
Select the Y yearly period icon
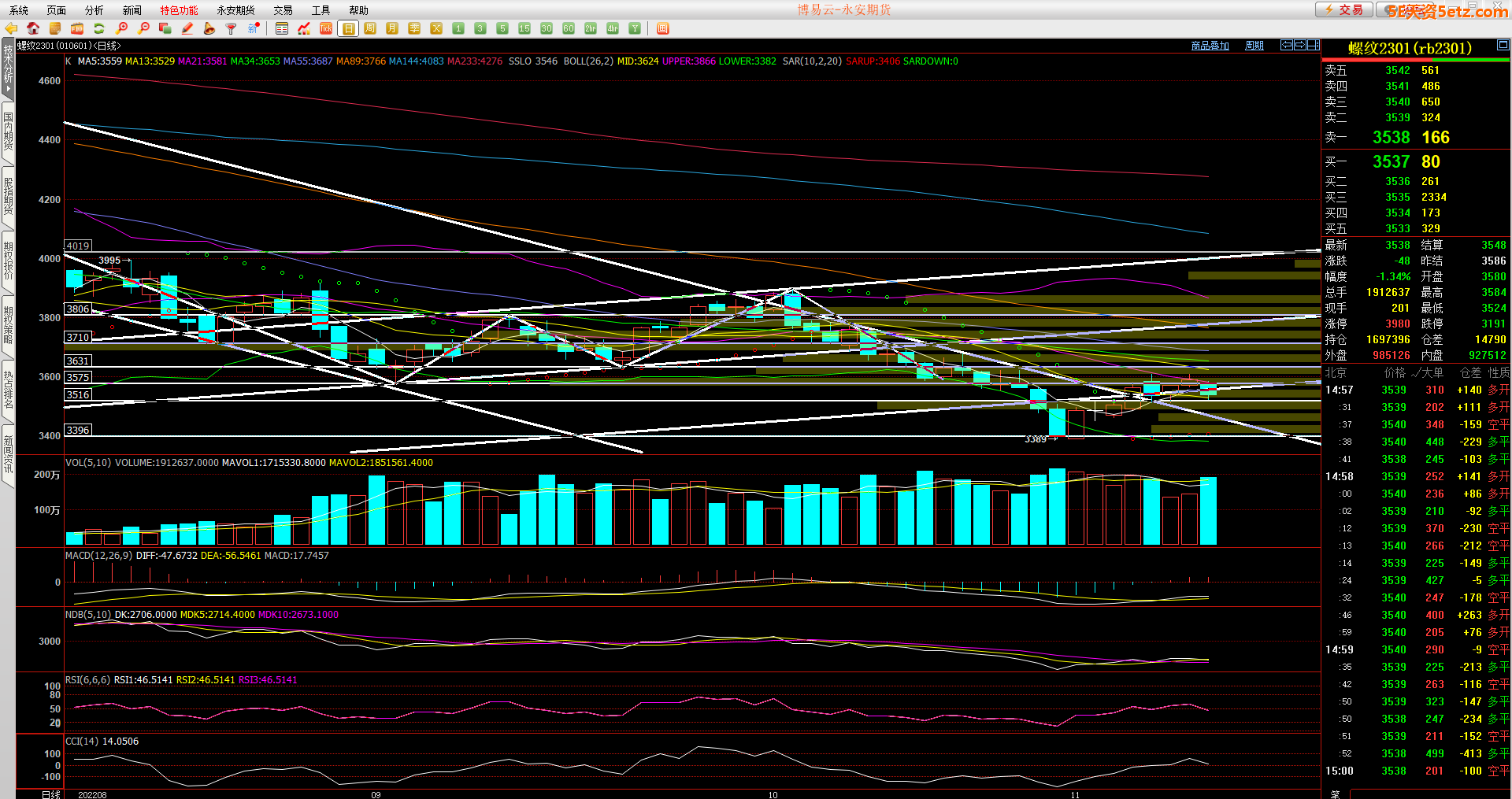(x=635, y=28)
